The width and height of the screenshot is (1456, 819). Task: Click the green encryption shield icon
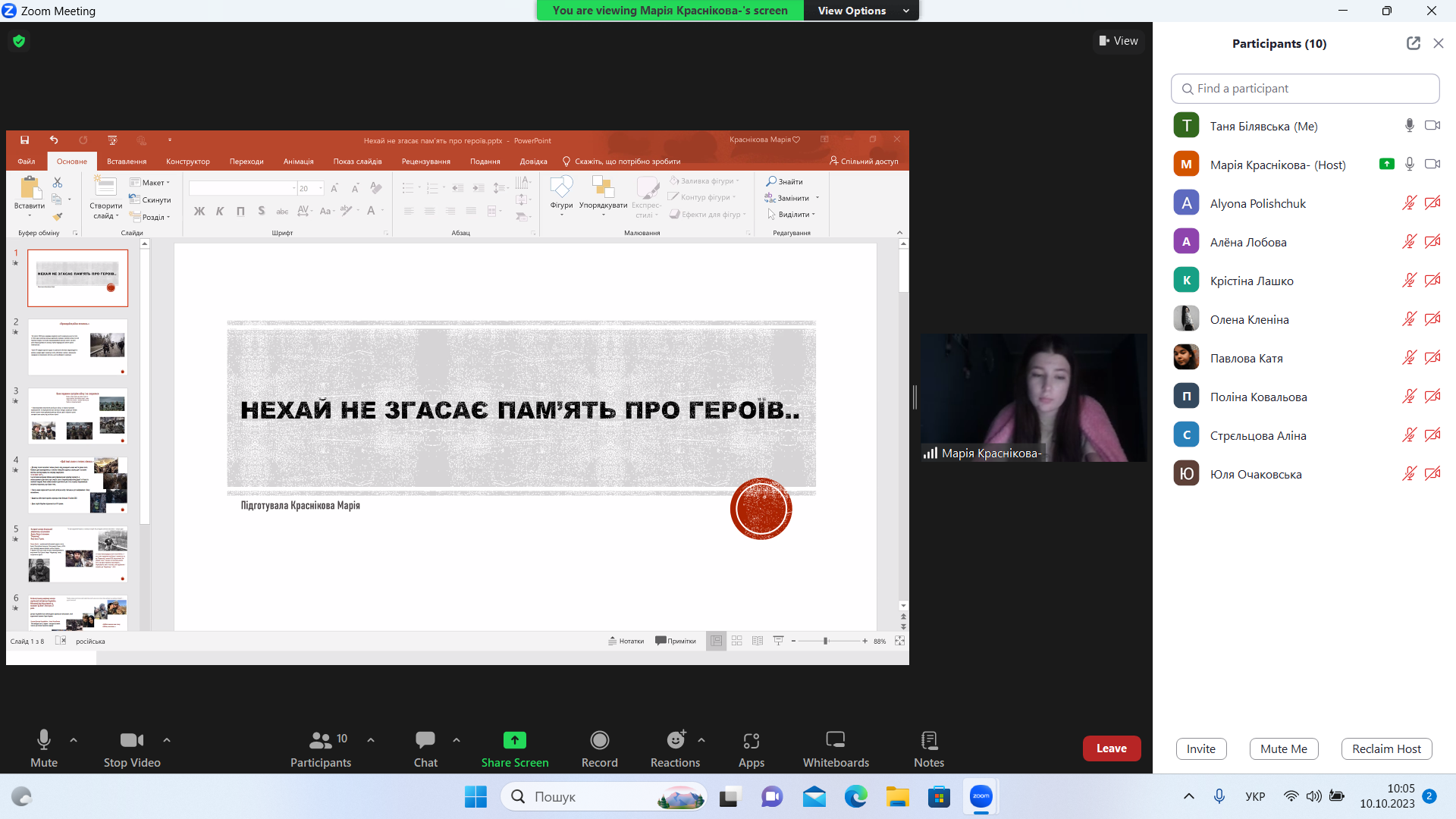tap(19, 41)
